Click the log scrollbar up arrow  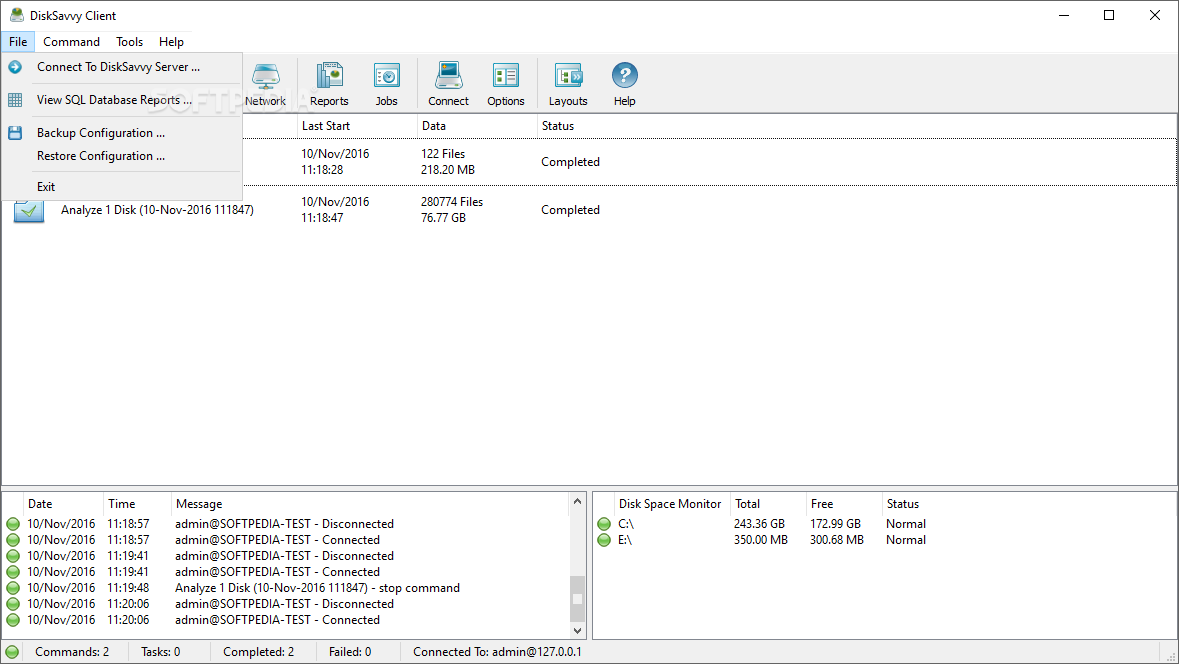pos(577,502)
